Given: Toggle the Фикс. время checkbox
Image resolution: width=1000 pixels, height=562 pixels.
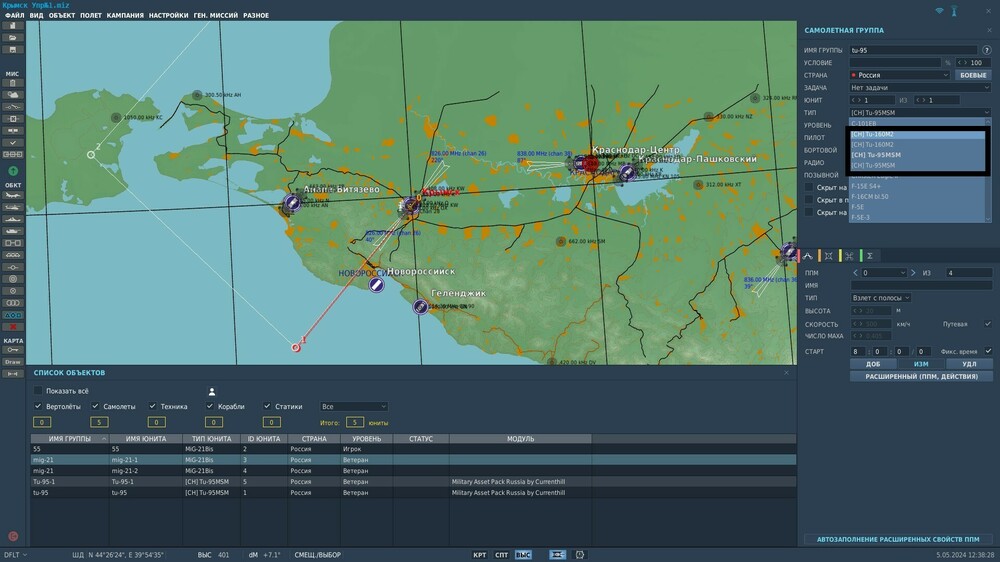Looking at the screenshot, I should (988, 351).
